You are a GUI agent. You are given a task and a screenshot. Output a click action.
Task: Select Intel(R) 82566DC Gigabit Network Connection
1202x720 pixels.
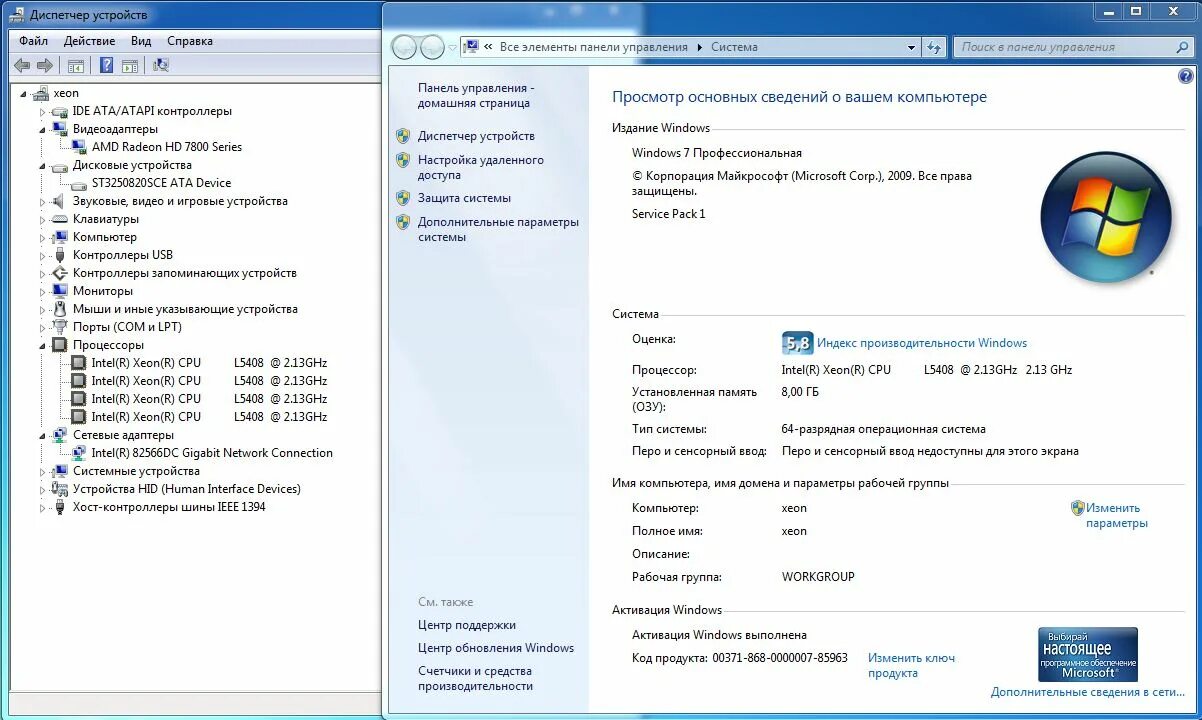click(212, 453)
